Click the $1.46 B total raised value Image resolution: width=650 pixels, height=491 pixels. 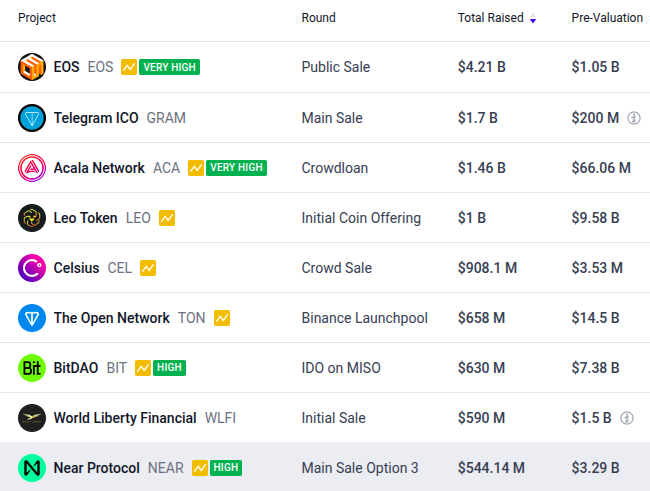(x=482, y=168)
